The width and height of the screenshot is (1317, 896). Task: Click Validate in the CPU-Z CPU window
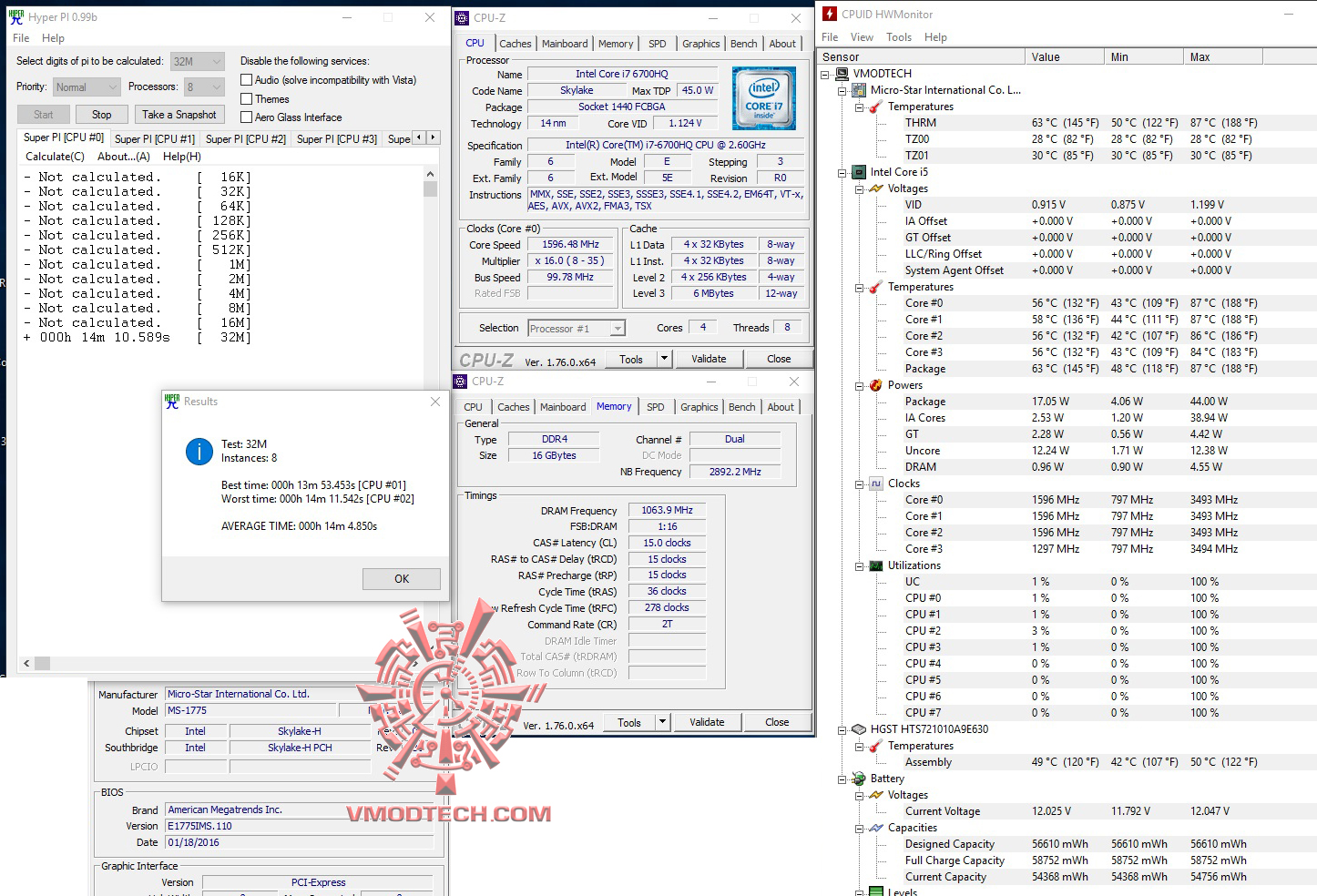coord(709,359)
